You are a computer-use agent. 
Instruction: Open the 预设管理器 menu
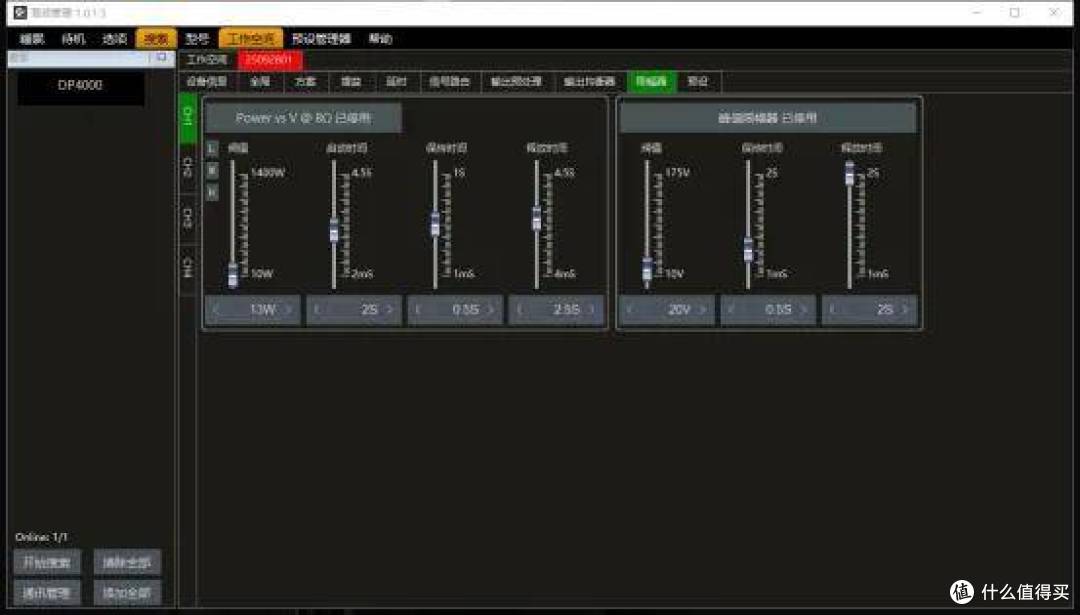tap(322, 39)
